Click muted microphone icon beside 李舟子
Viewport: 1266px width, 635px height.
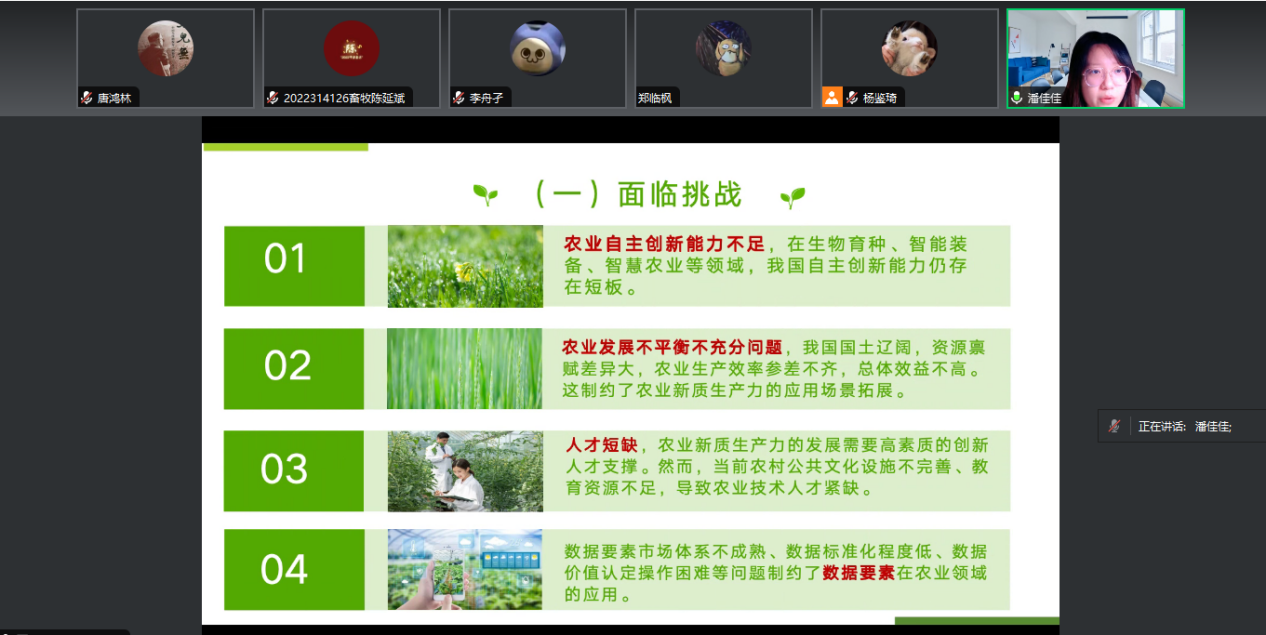pos(459,98)
